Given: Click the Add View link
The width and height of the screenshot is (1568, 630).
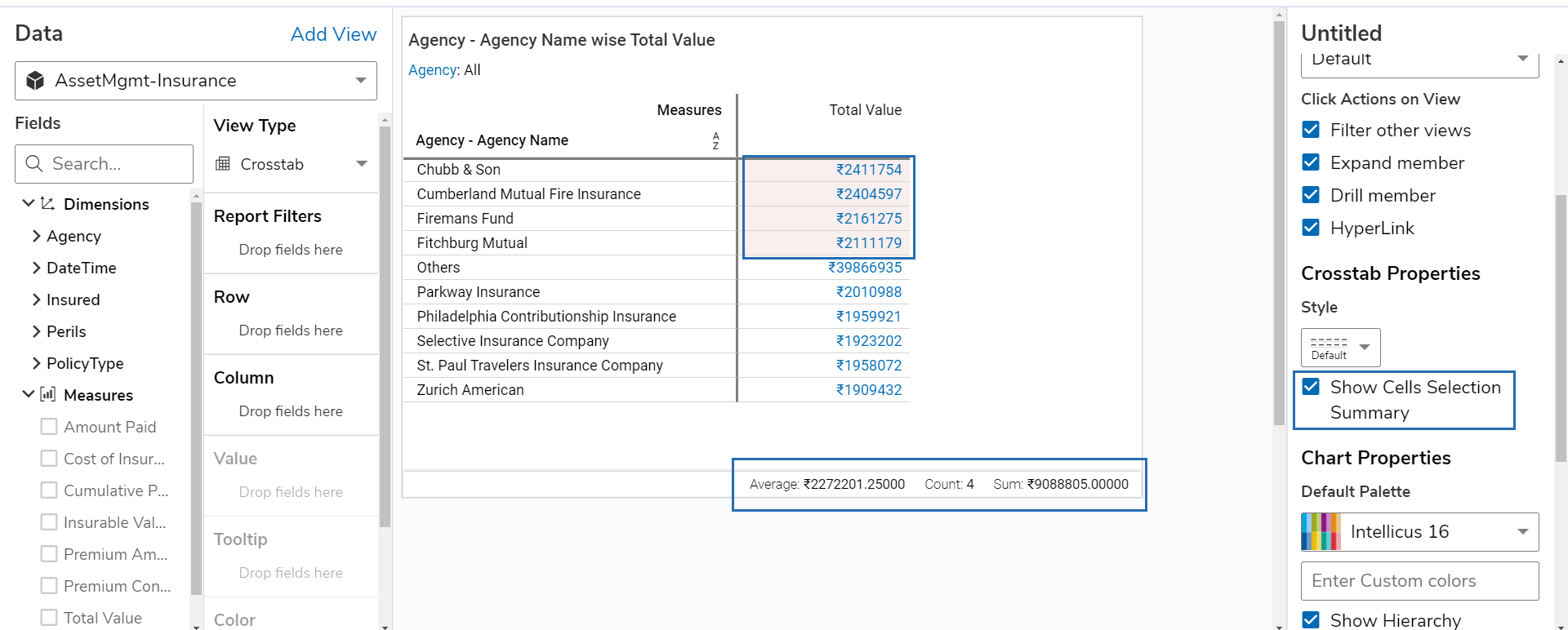Looking at the screenshot, I should pyautogui.click(x=333, y=34).
